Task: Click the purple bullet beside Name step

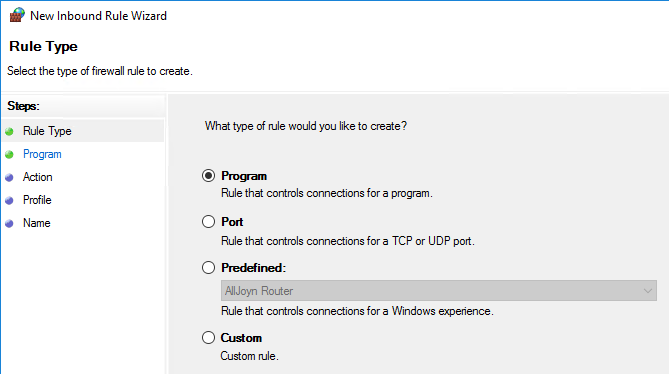Action: pyautogui.click(x=9, y=223)
